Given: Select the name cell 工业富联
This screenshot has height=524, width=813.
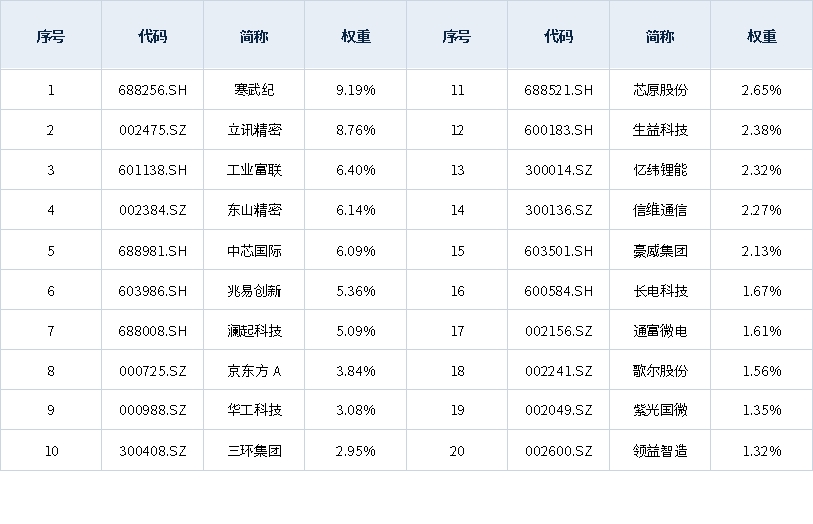Looking at the screenshot, I should (254, 170).
